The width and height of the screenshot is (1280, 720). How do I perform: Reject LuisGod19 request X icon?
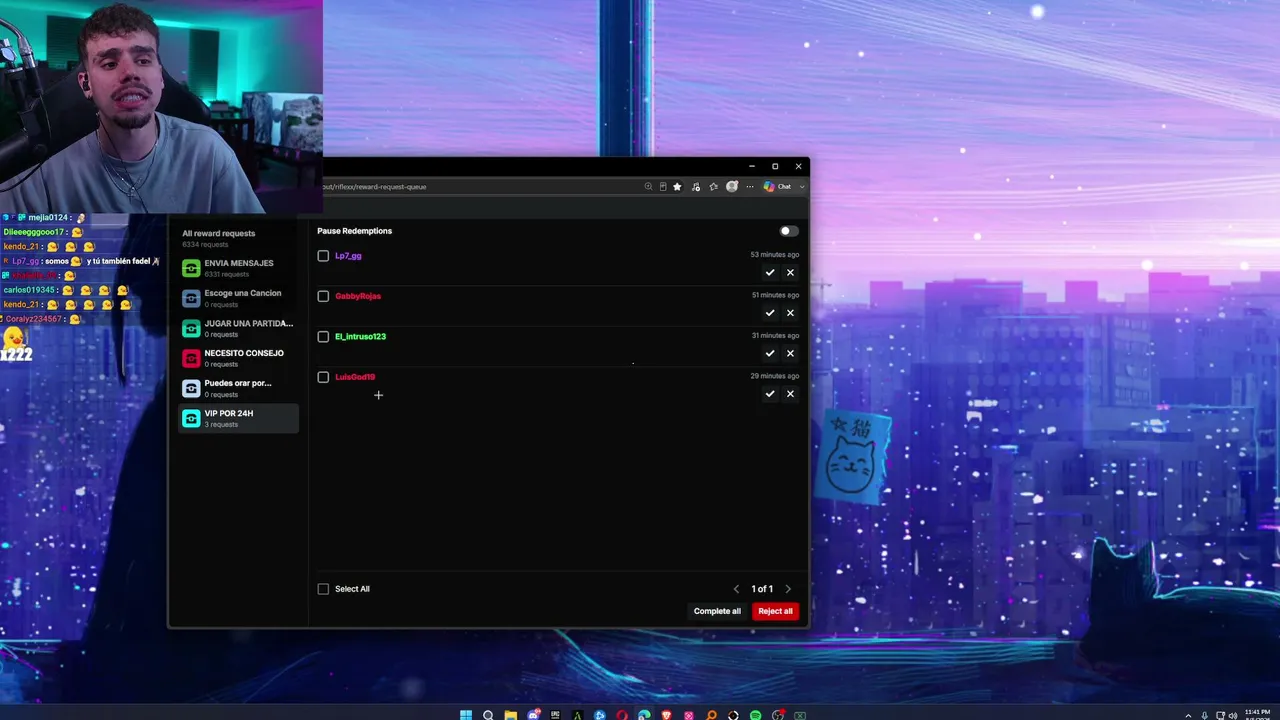(x=790, y=394)
